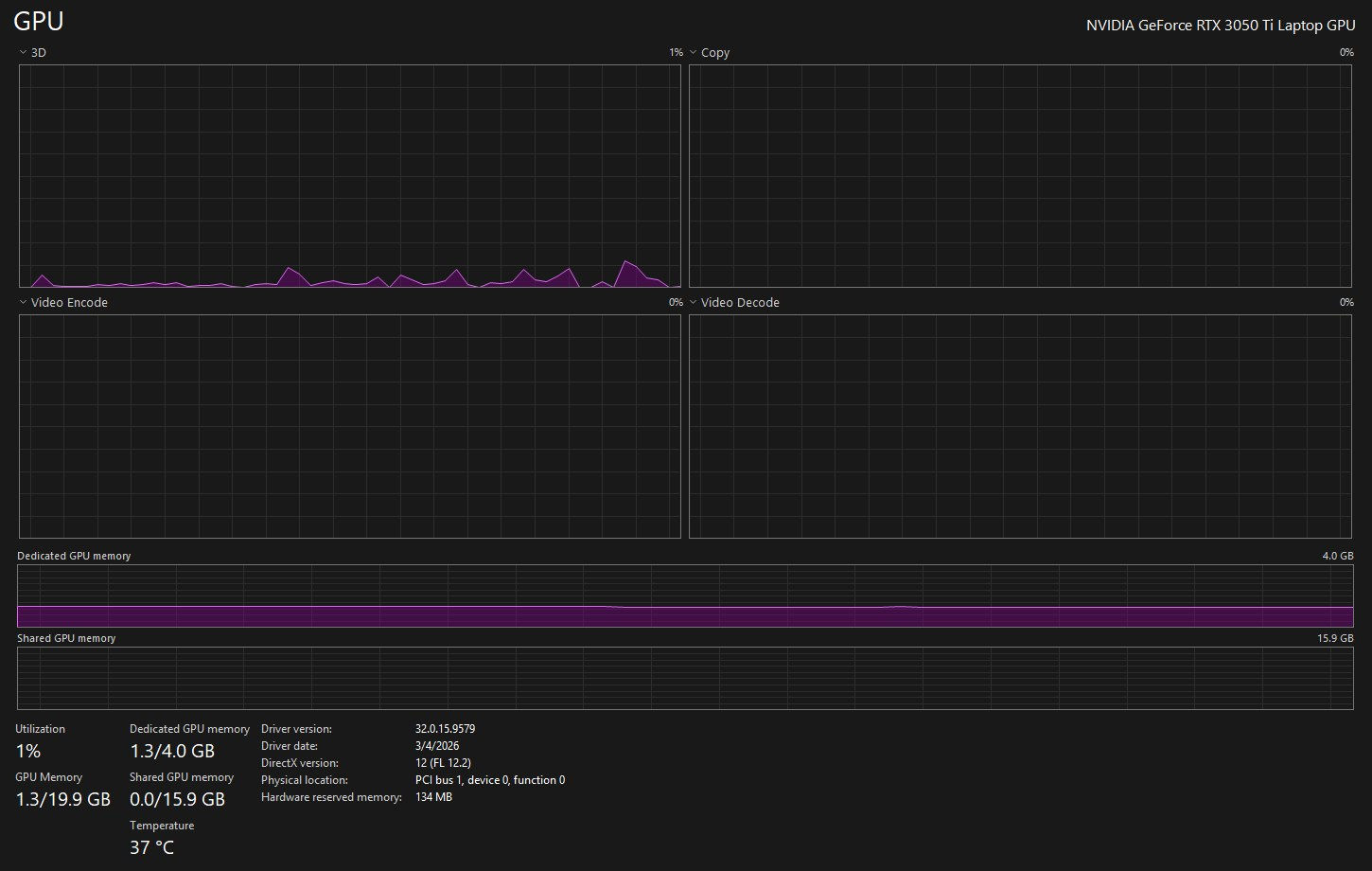
Task: Click the NVIDIA GeForce RTX 3050 Ti label
Action: pyautogui.click(x=1220, y=26)
